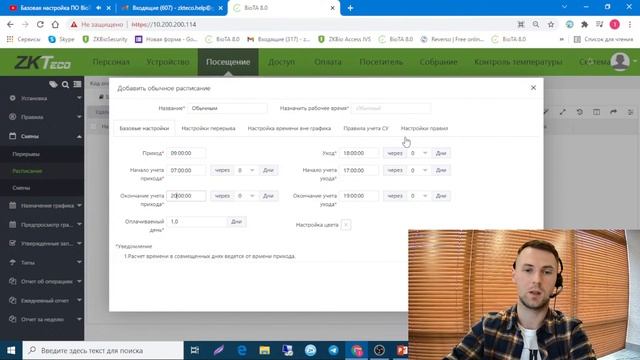
Task: Expand the Отчет об операциях section
Action: 42,281
